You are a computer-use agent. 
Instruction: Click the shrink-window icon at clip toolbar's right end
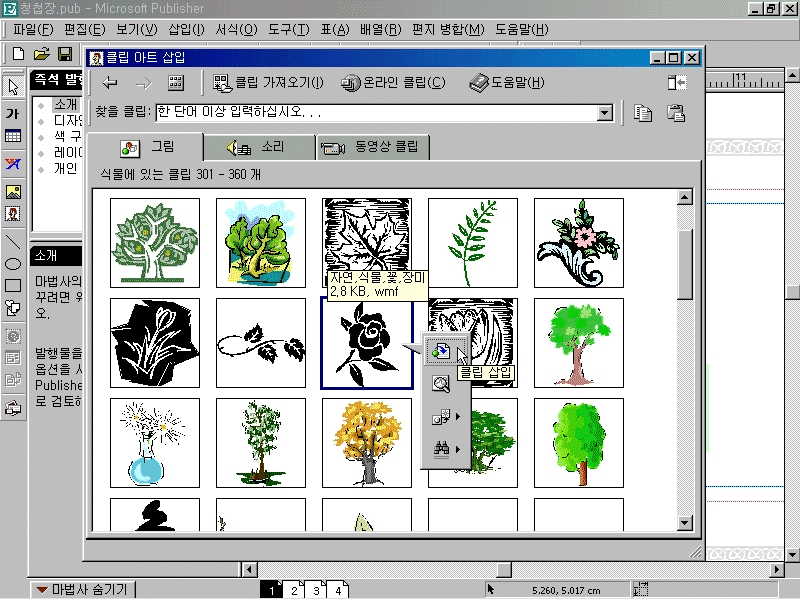(677, 83)
